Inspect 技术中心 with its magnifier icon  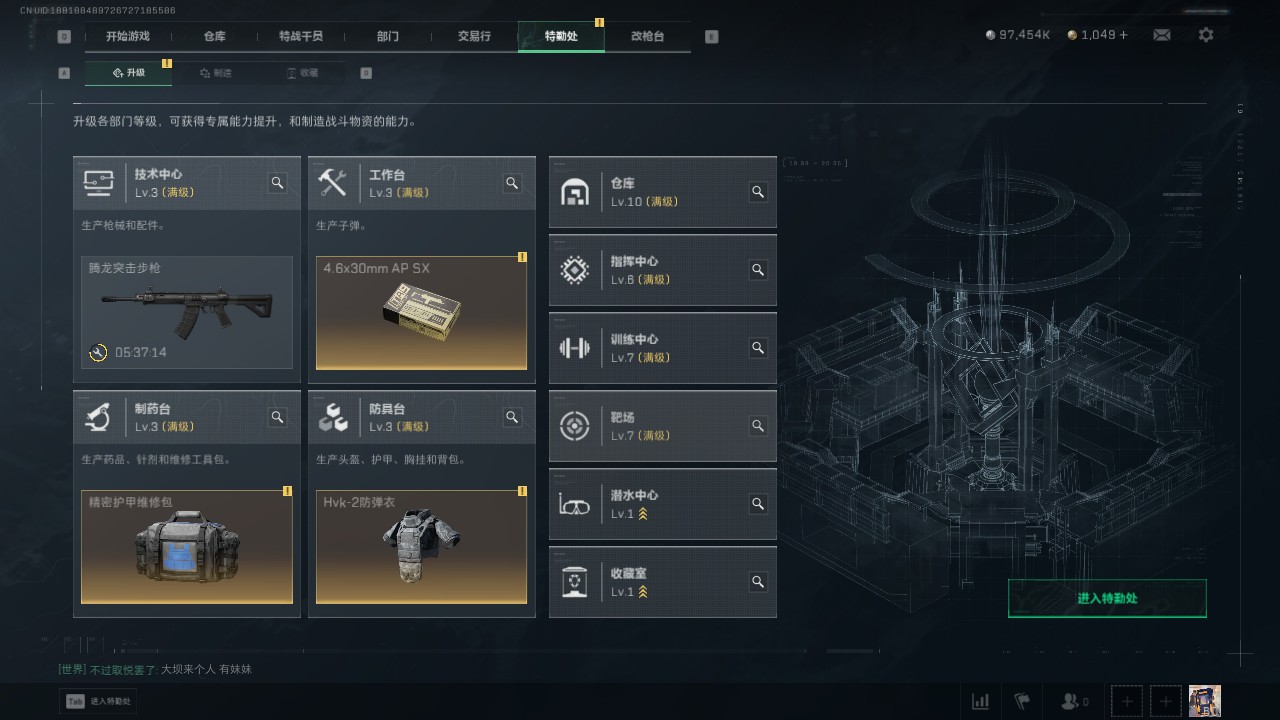[x=277, y=183]
